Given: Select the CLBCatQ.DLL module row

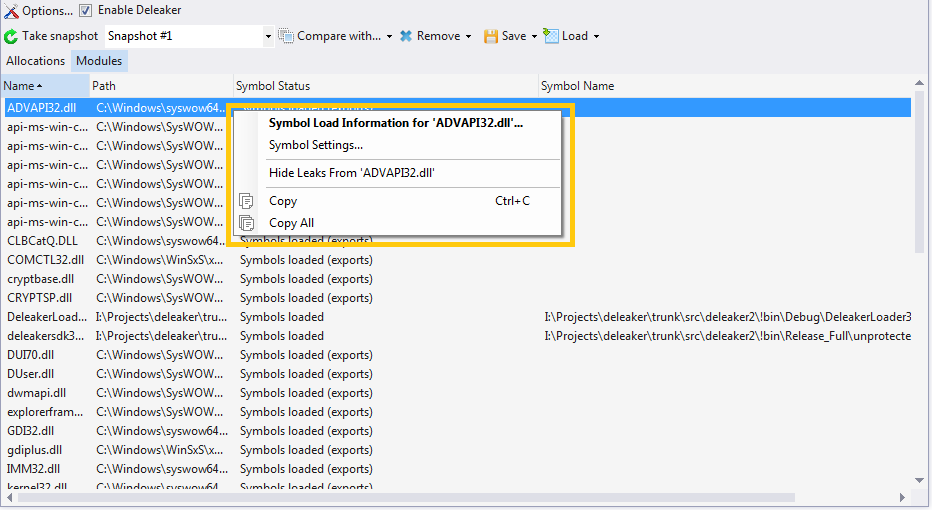Looking at the screenshot, I should coord(456,241).
